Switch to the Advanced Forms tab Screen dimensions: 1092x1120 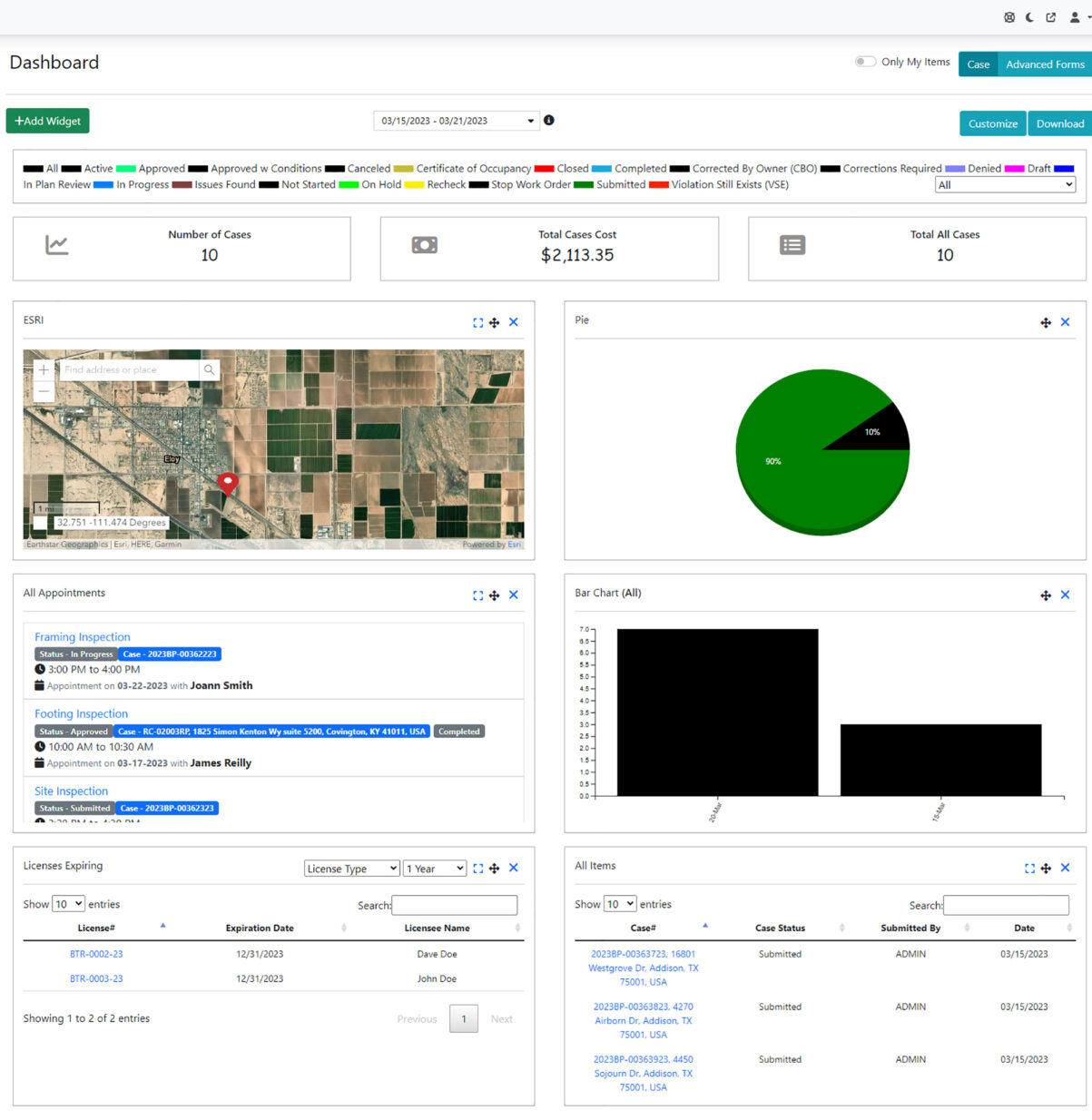pyautogui.click(x=1044, y=64)
